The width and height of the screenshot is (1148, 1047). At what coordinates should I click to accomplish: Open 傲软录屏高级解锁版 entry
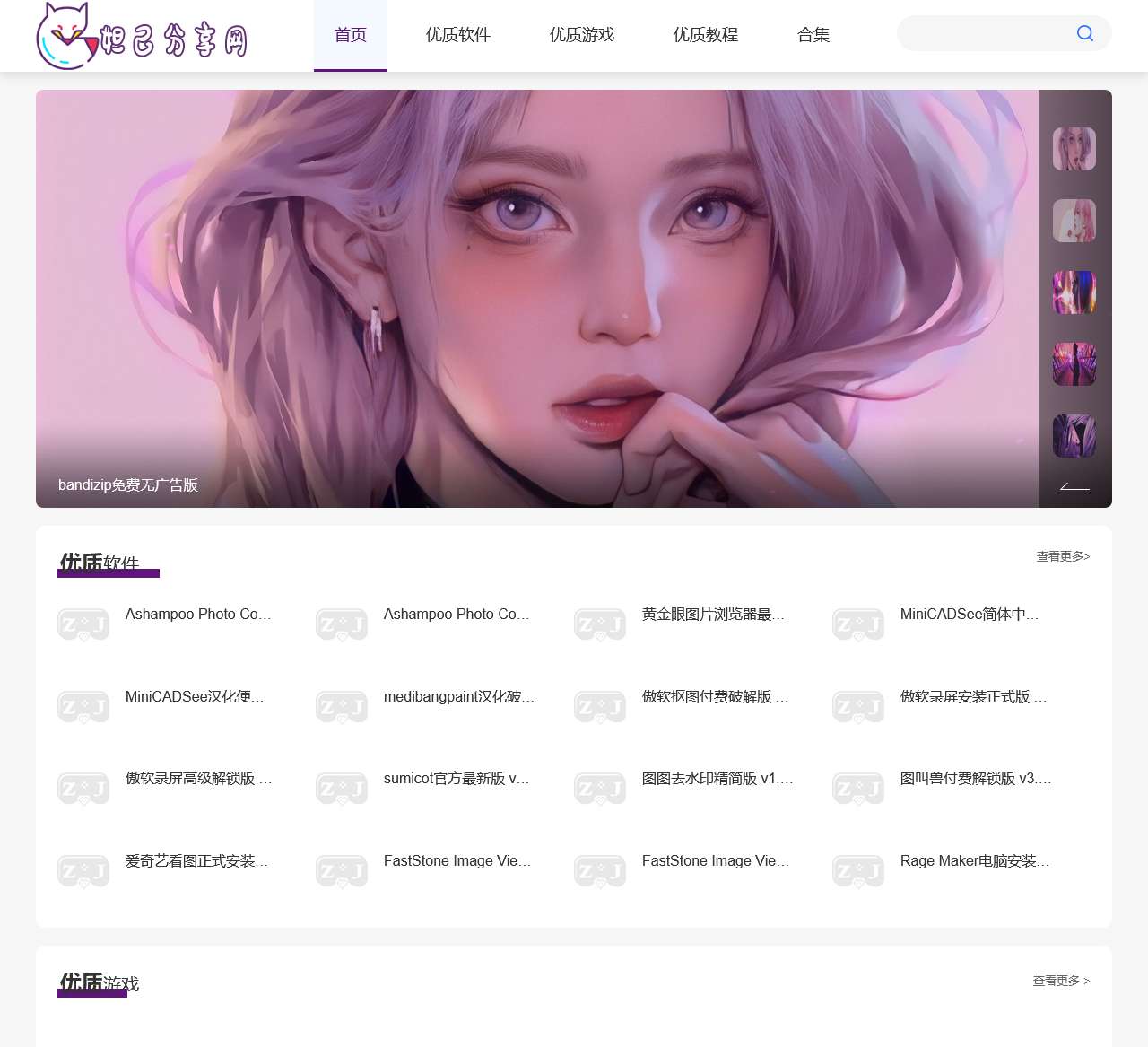[198, 779]
